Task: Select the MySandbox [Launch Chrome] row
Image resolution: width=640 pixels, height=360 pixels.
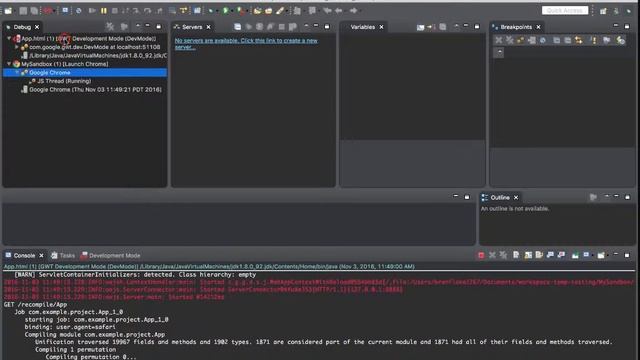Action: [x=60, y=64]
